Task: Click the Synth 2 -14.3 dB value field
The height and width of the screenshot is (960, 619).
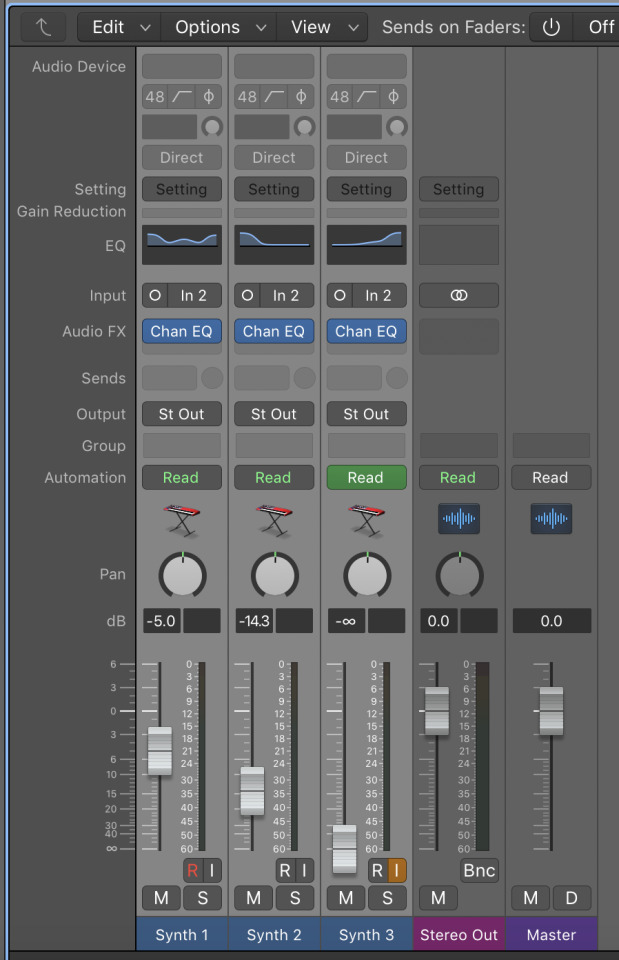Action: [x=255, y=621]
